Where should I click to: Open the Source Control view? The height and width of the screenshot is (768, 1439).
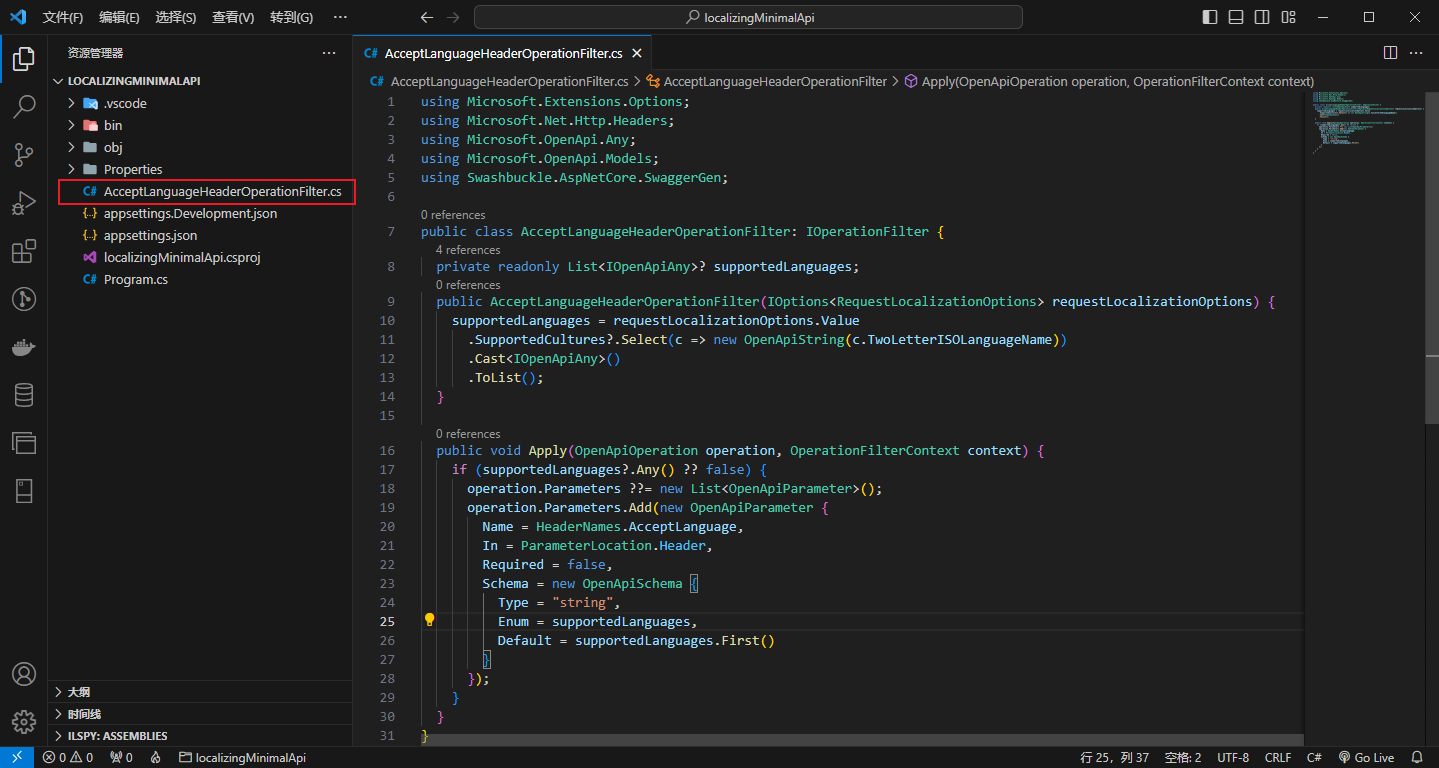24,155
